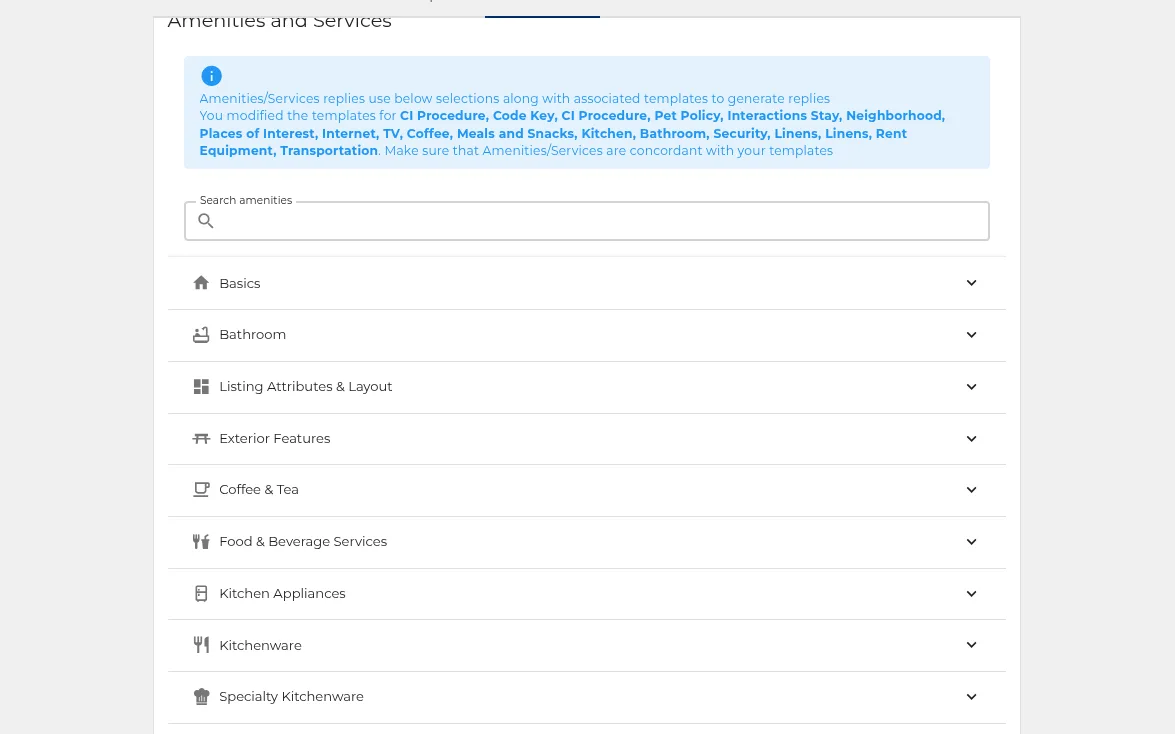This screenshot has width=1175, height=734.
Task: Click the Food & Beverage Services label
Action: (x=303, y=541)
